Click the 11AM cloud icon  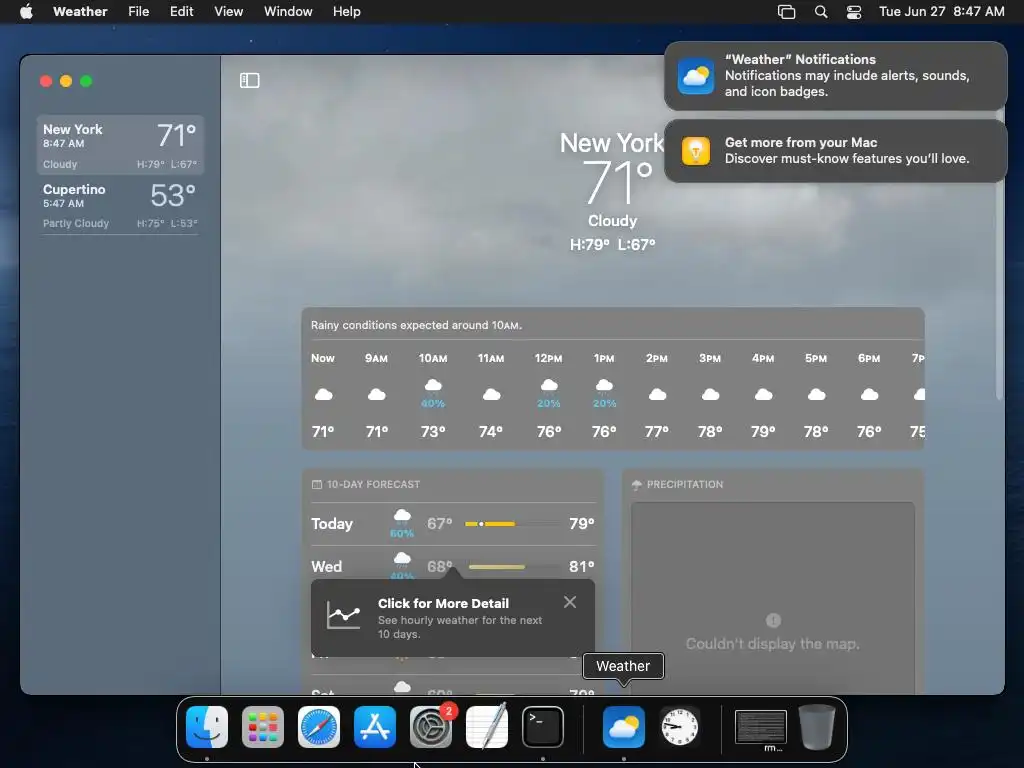[491, 394]
